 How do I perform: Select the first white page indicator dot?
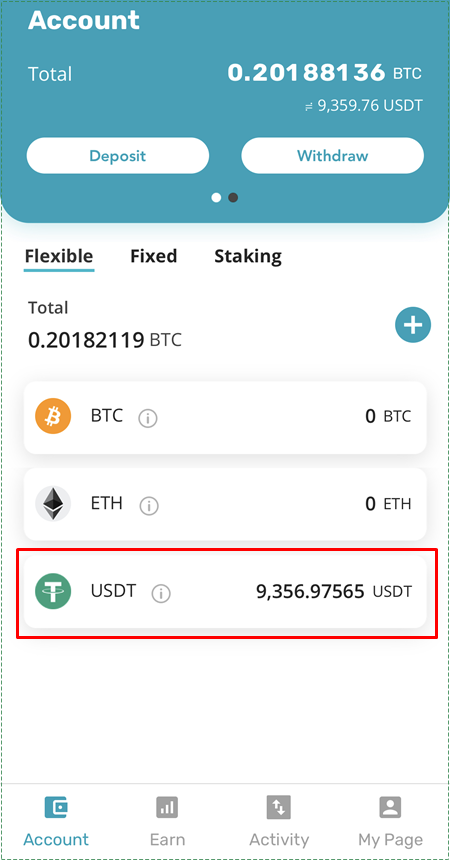pos(216,198)
